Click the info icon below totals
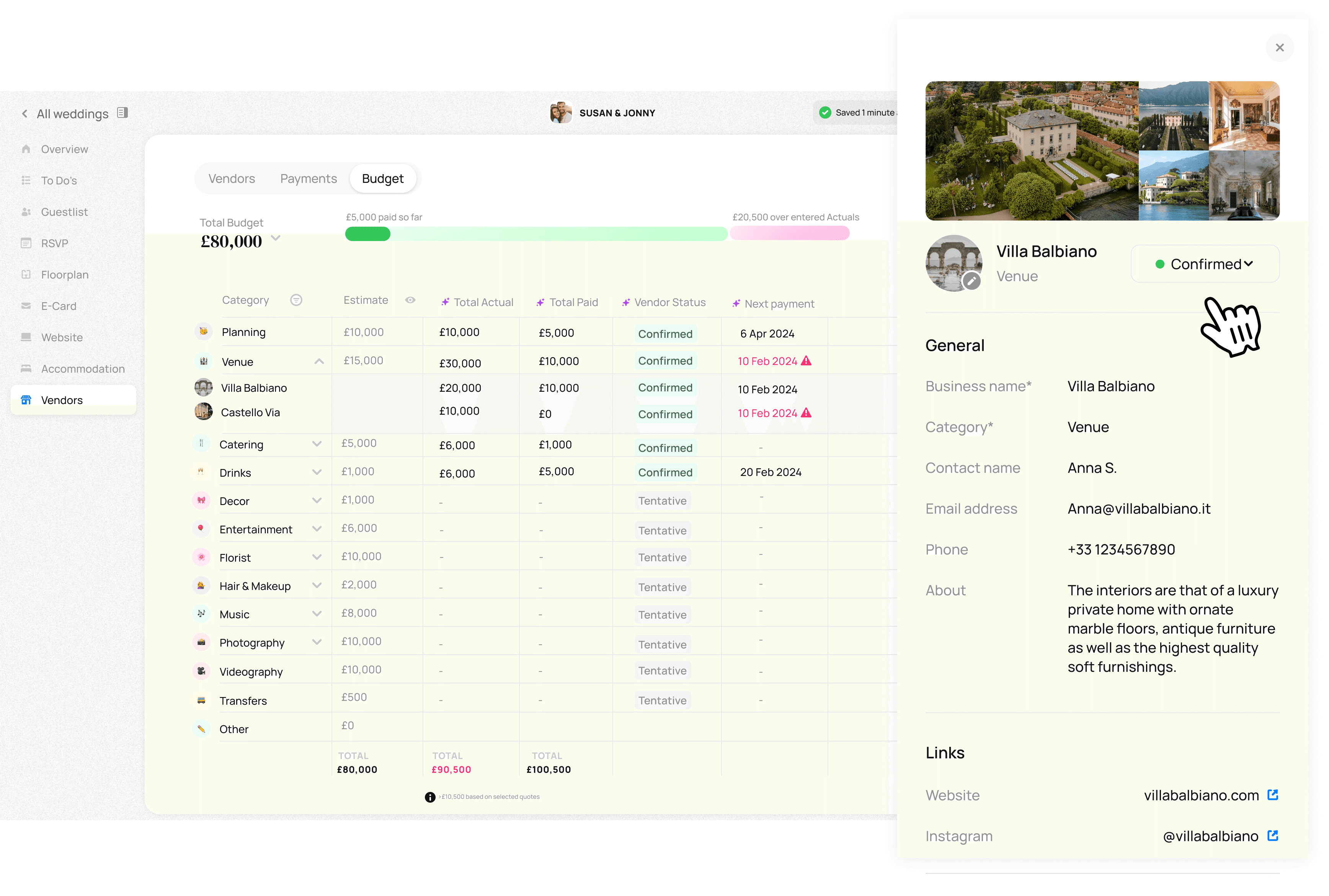The width and height of the screenshot is (1329, 896). 430,797
